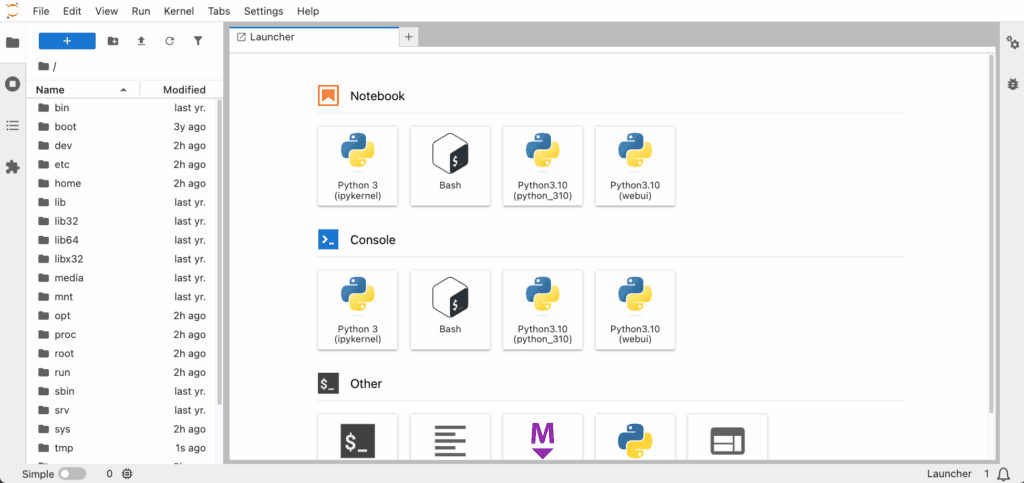Launch Python3.10 (python_310) notebook
1024x483 pixels.
pyautogui.click(x=543, y=166)
